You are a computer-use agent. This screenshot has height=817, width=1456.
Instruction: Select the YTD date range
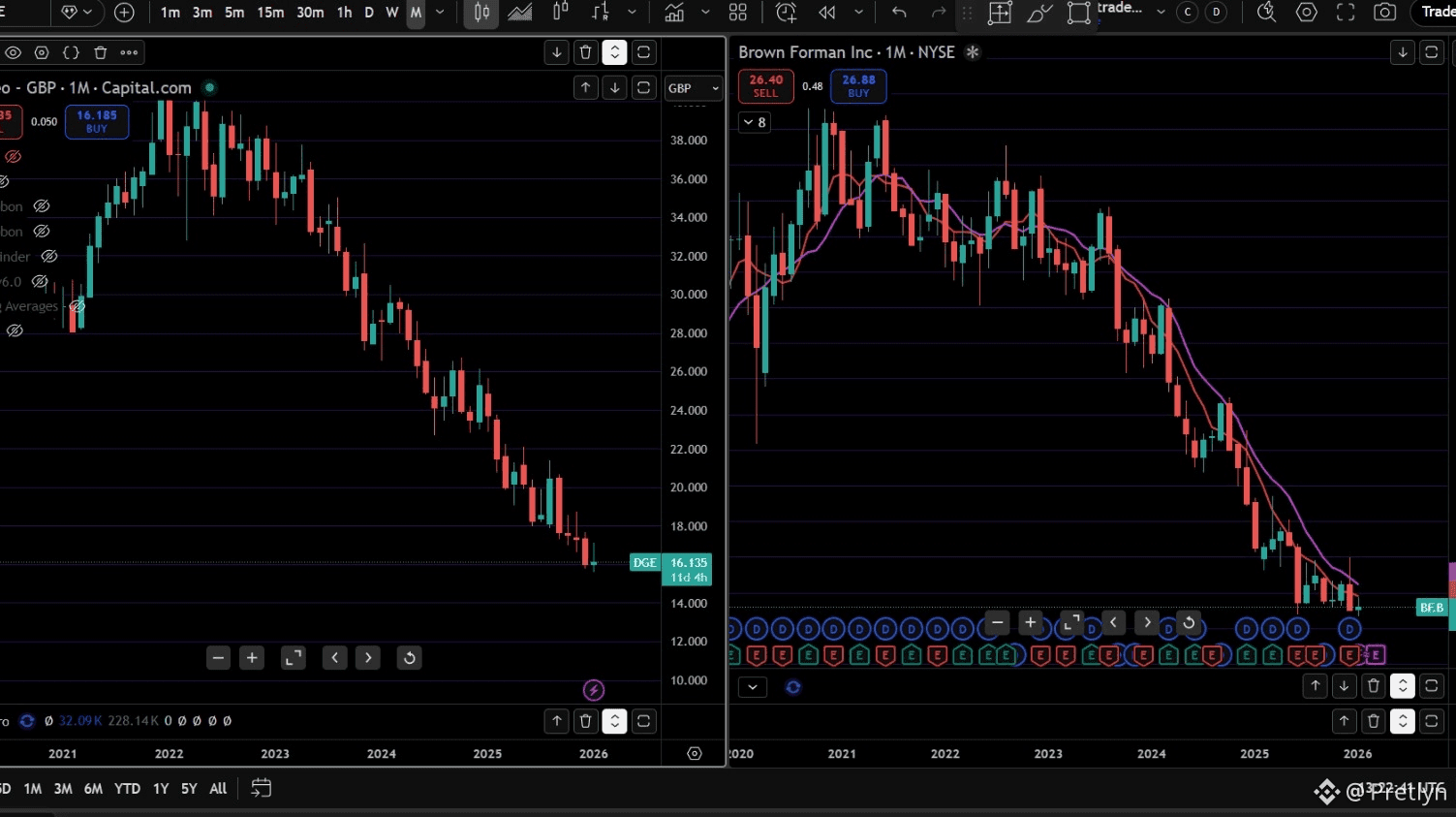pyautogui.click(x=127, y=789)
